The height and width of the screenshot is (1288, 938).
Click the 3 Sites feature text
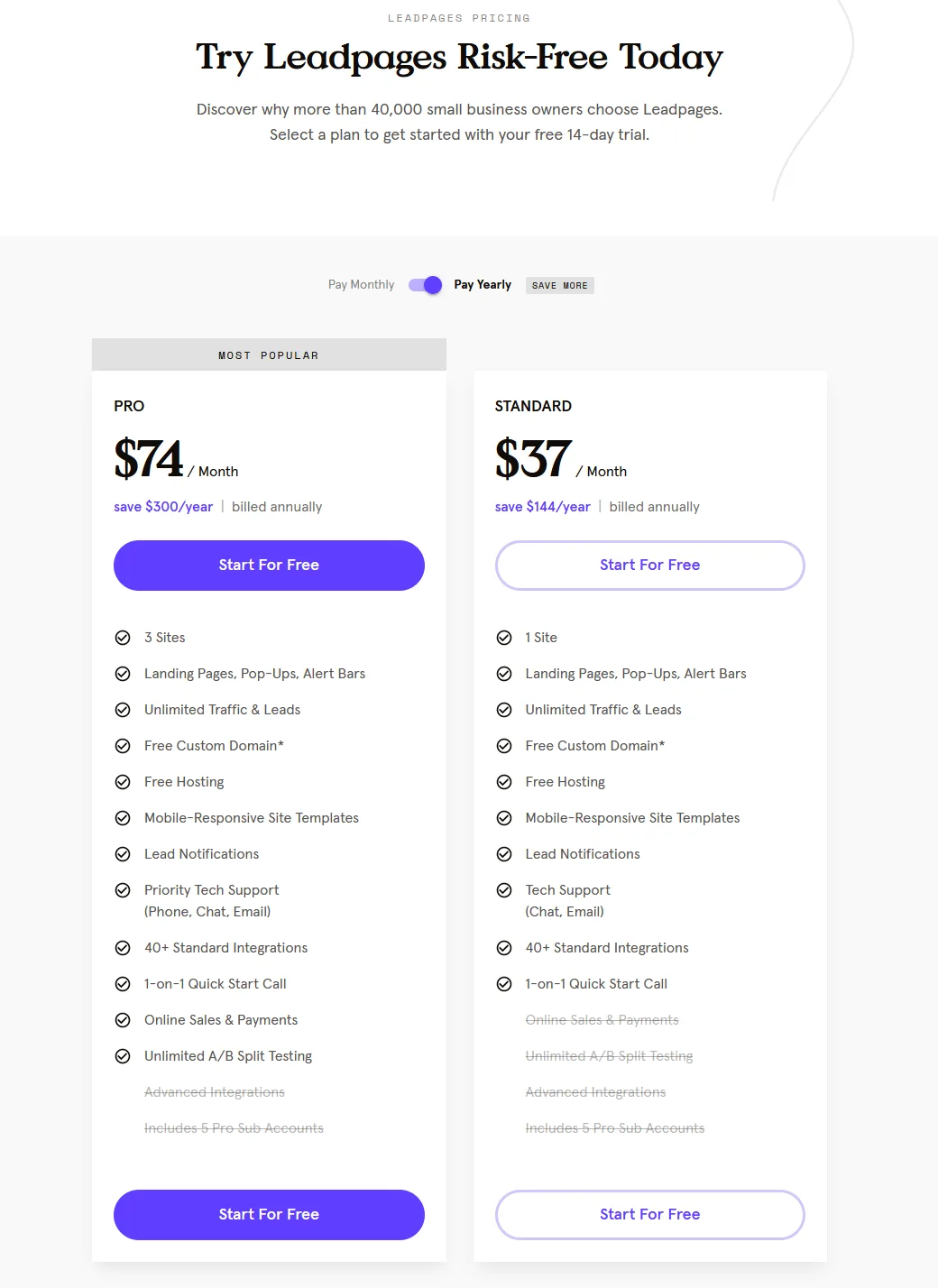tap(165, 638)
